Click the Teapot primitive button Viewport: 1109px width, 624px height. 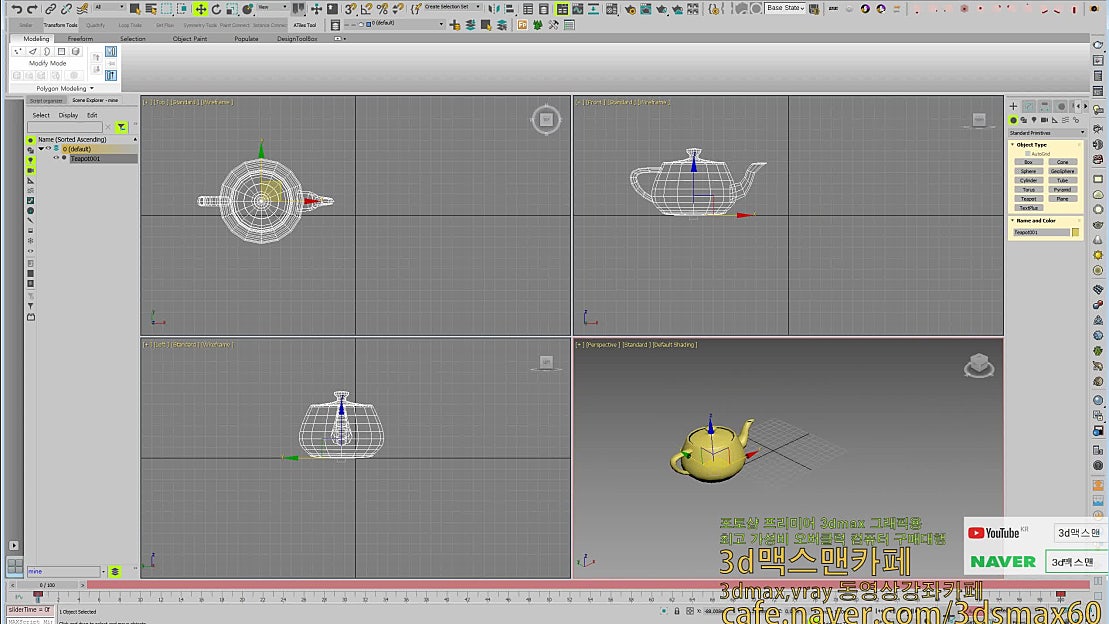click(x=1028, y=199)
